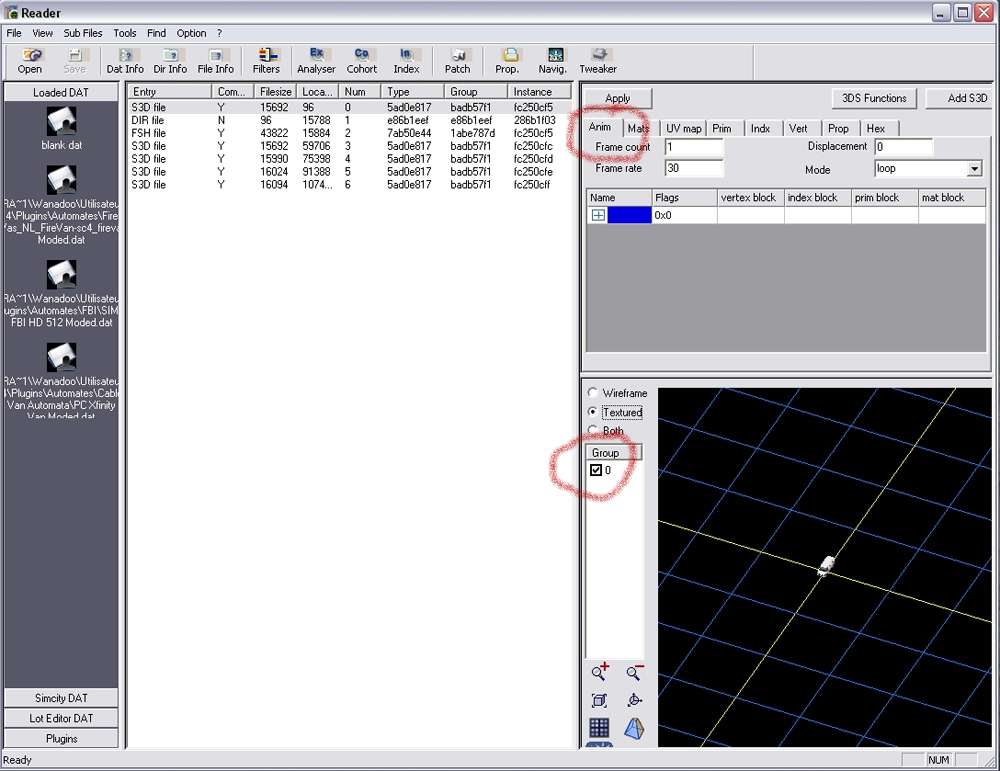Viewport: 1000px width, 771px height.
Task: Open Dat Info from the toolbar
Action: click(x=125, y=61)
